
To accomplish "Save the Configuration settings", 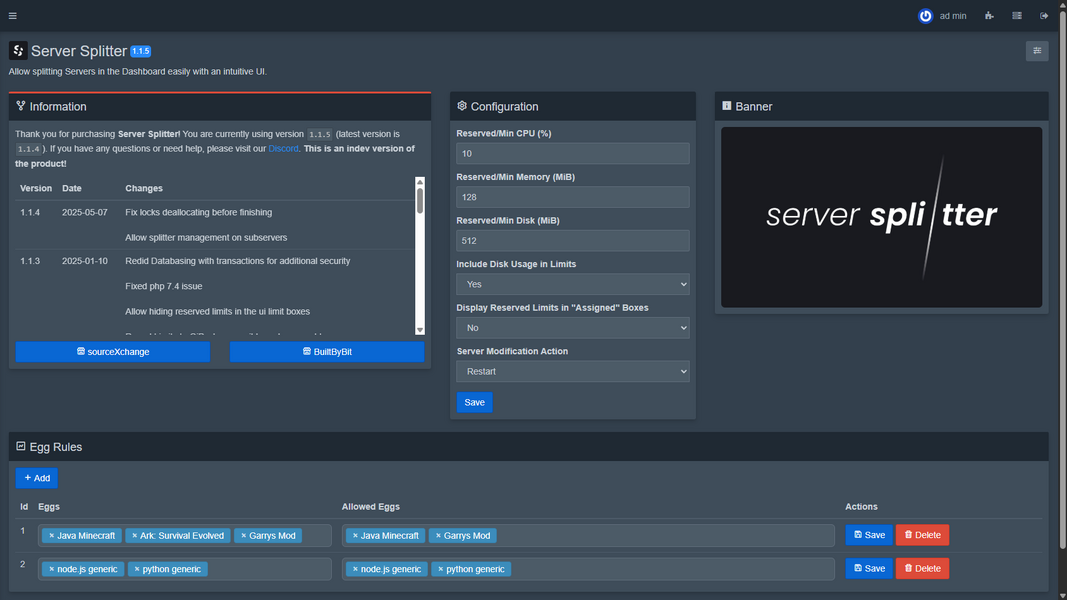I will tap(474, 402).
